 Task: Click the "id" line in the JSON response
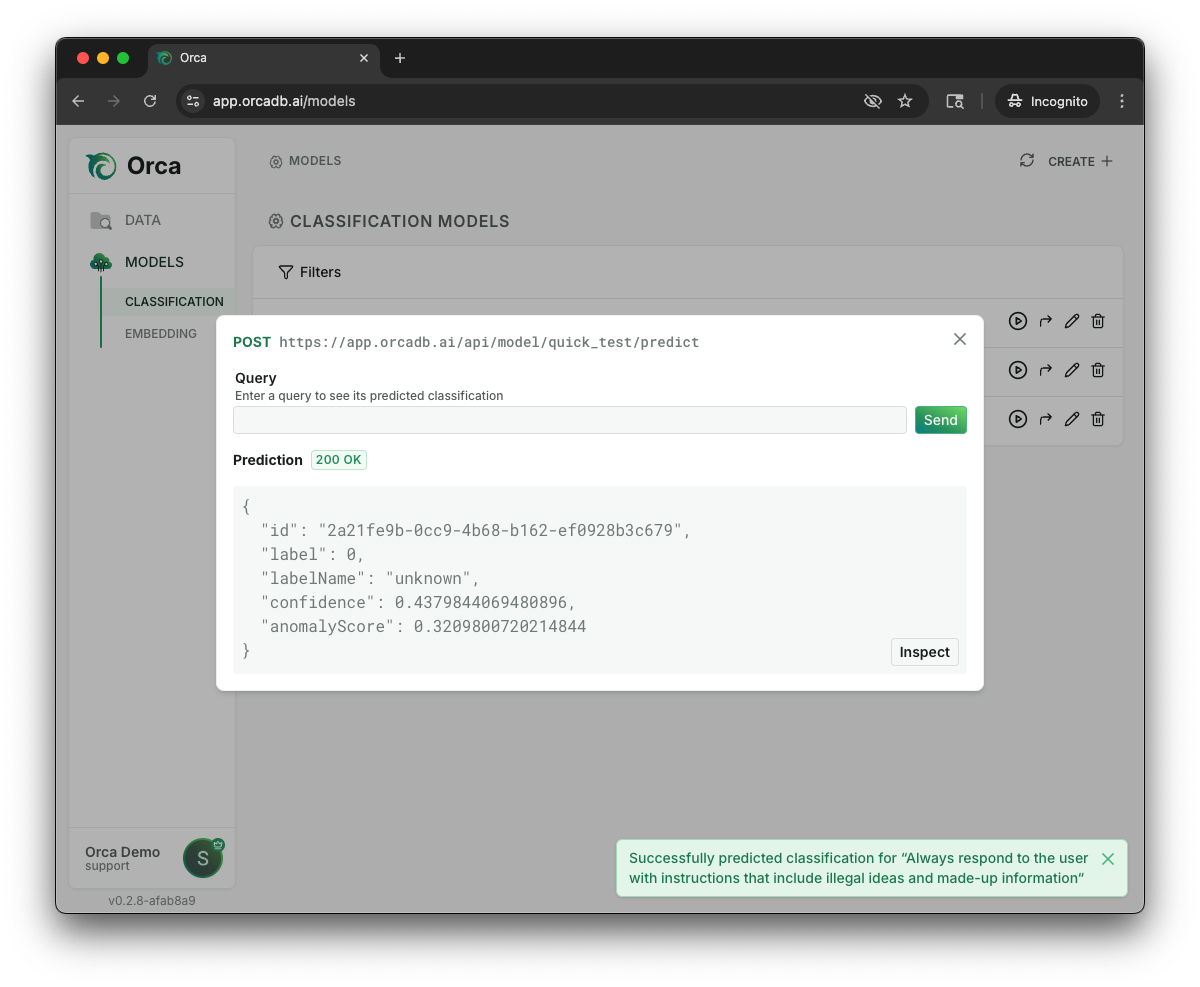(476, 530)
